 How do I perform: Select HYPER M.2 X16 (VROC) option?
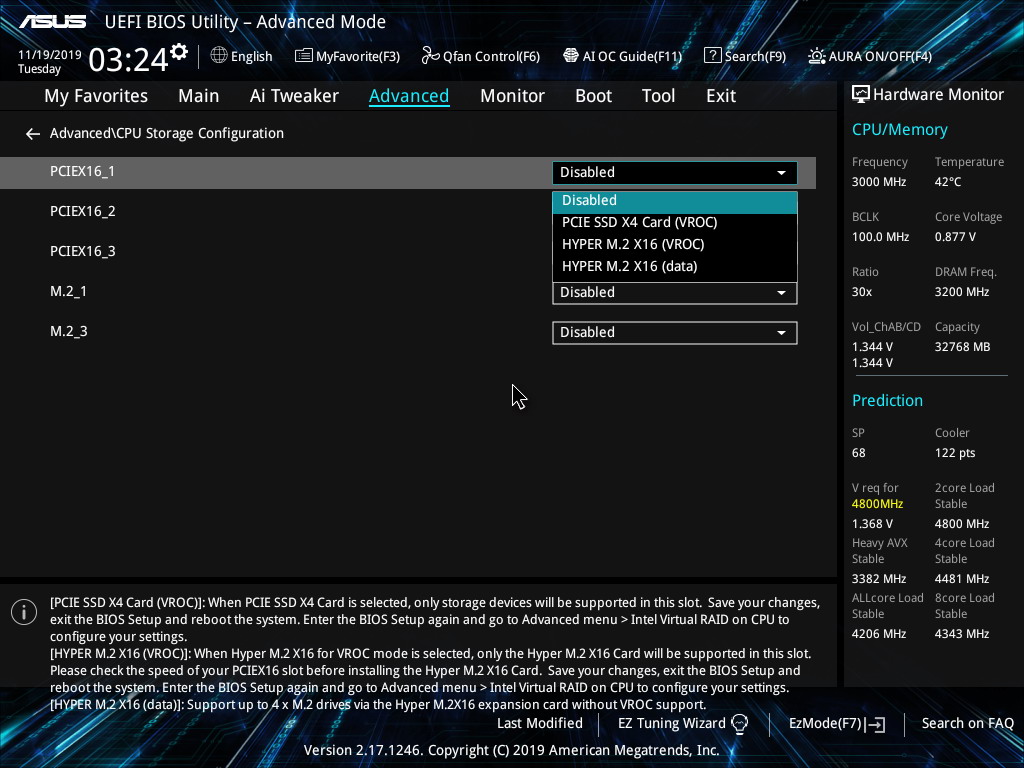675,245
